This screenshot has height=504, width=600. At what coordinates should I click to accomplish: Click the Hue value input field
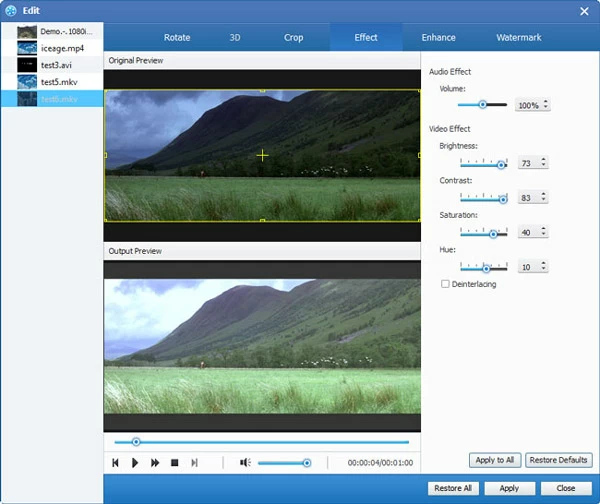(x=527, y=268)
